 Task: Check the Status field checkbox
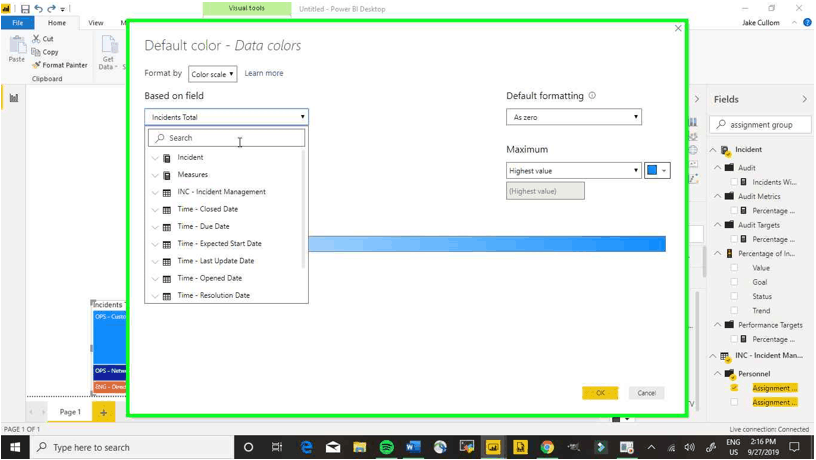point(734,296)
